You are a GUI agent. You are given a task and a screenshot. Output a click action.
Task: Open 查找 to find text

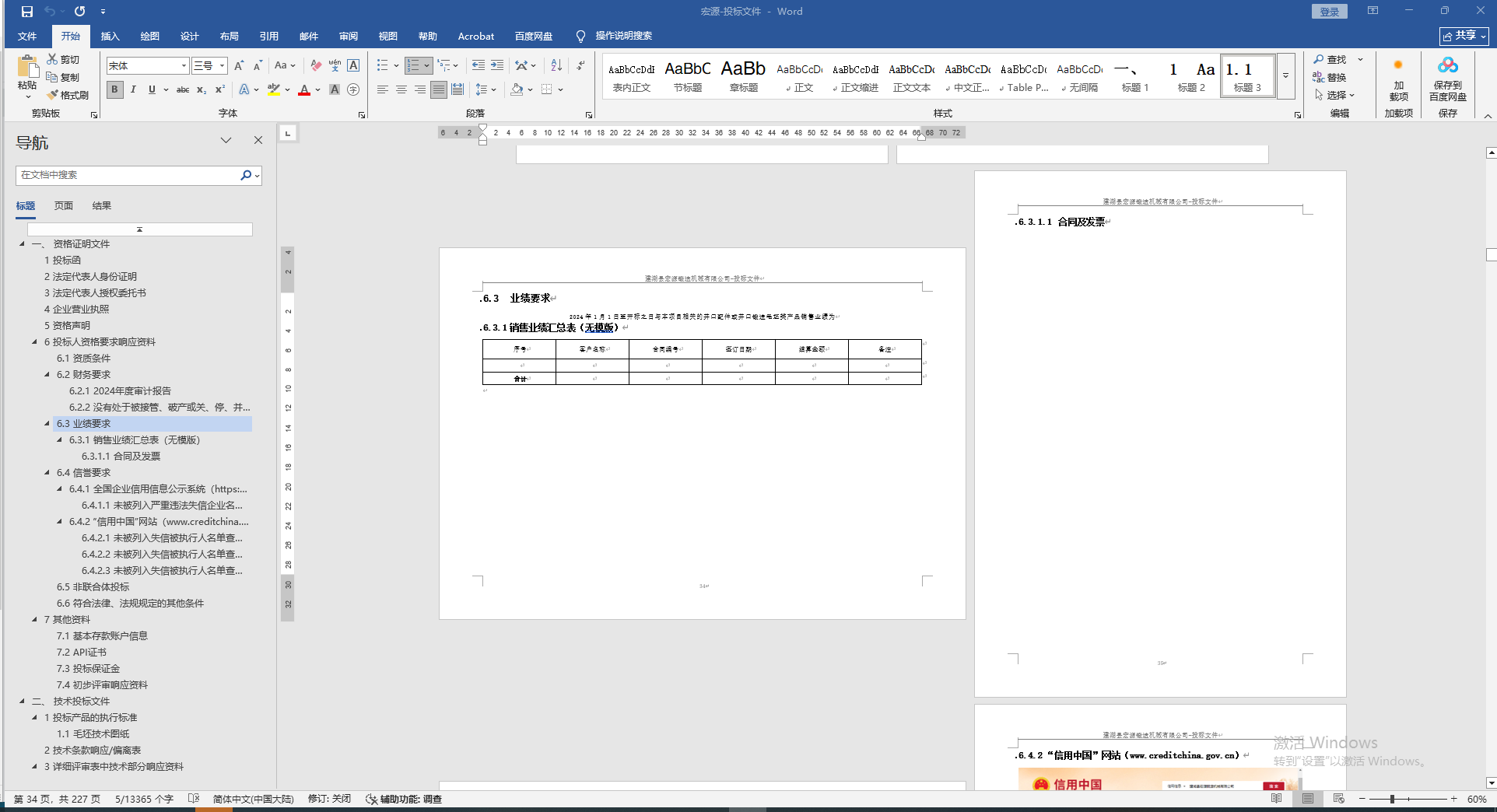1330,59
